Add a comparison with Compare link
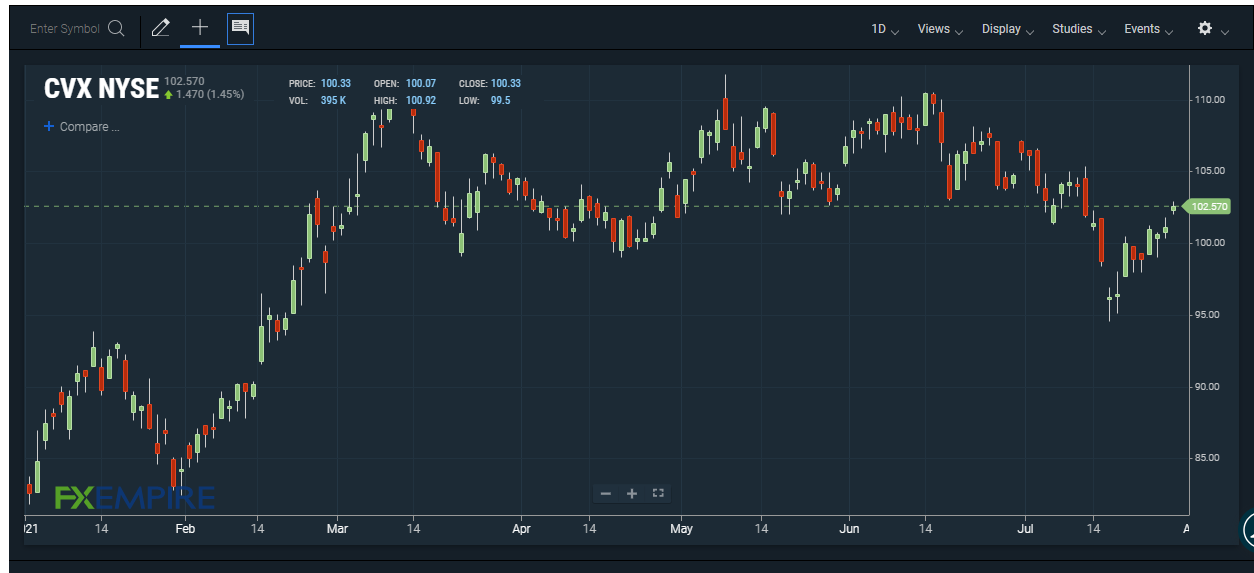1254x573 pixels. coord(81,127)
